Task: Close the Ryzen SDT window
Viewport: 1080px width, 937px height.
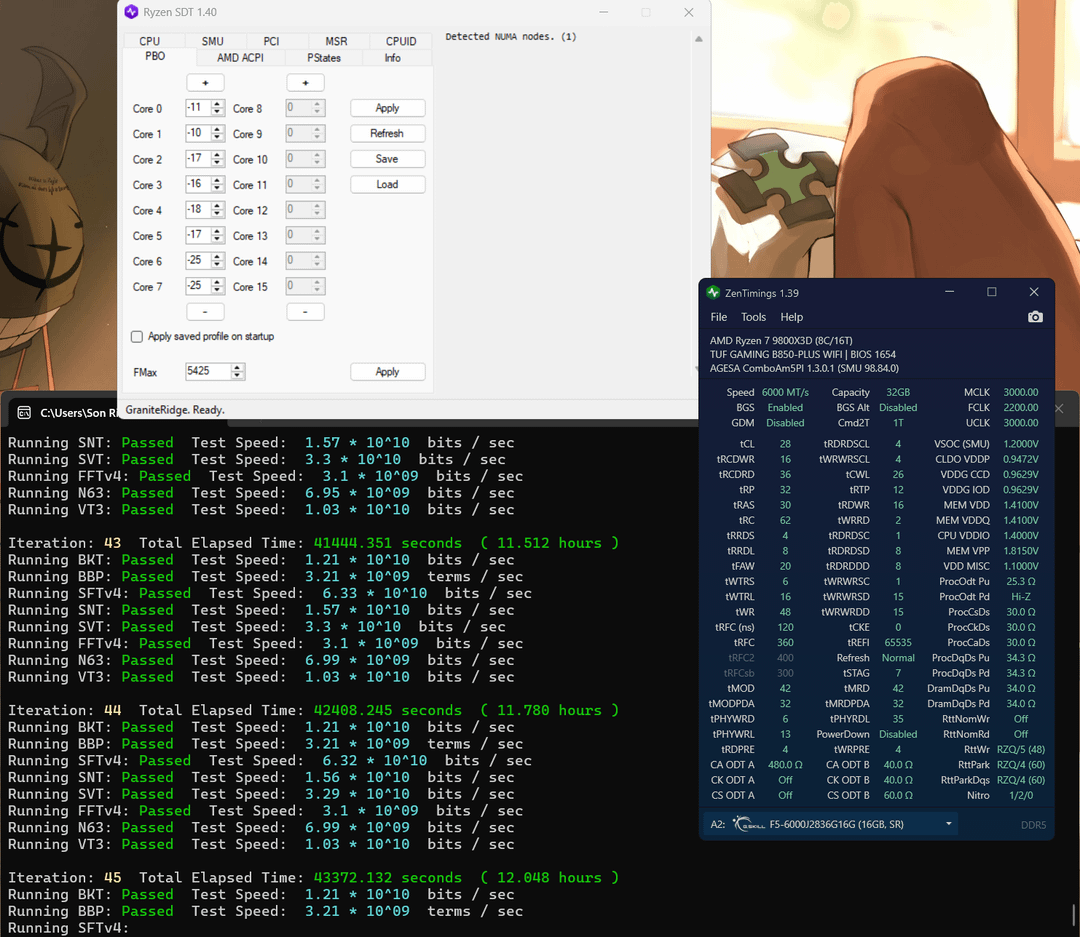Action: click(688, 12)
